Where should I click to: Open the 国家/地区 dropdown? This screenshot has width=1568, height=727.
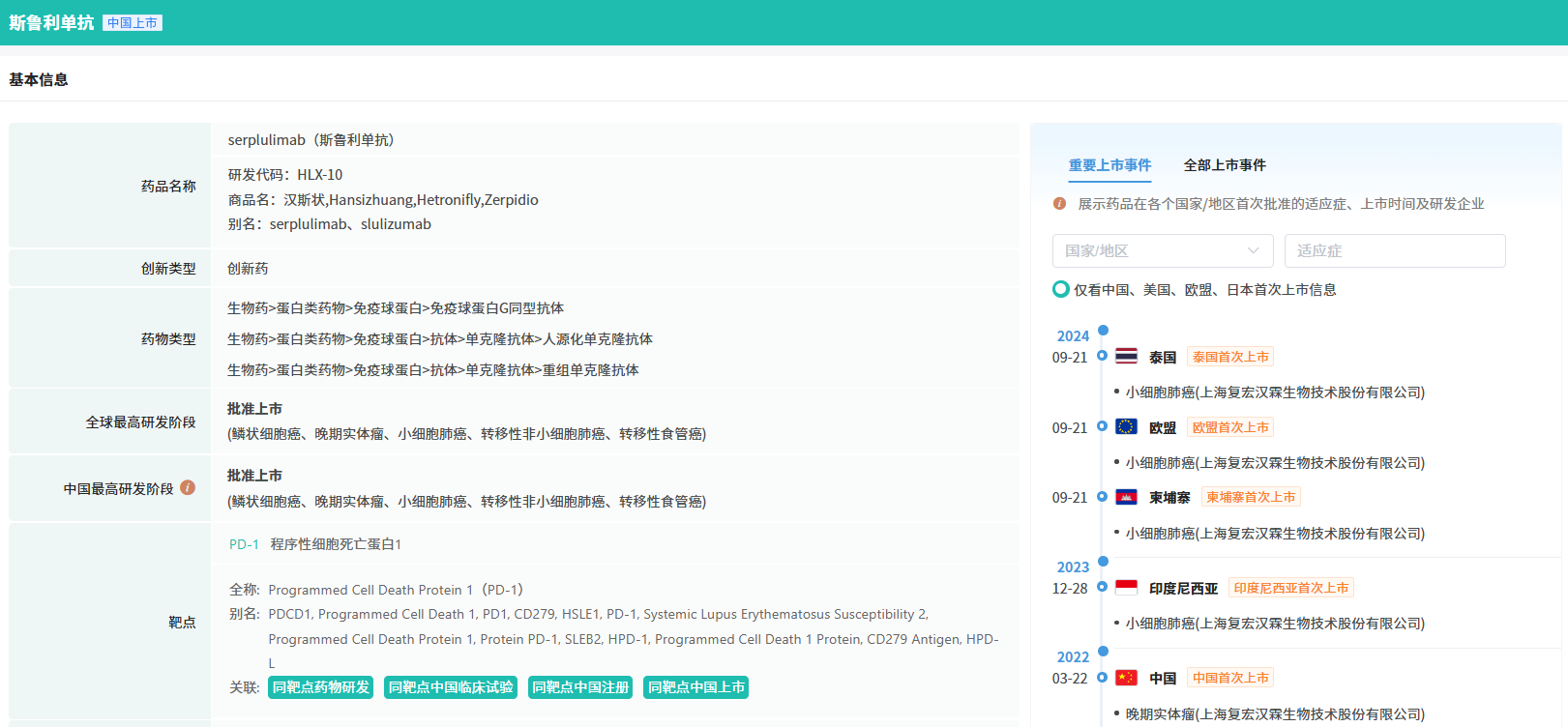(1162, 250)
